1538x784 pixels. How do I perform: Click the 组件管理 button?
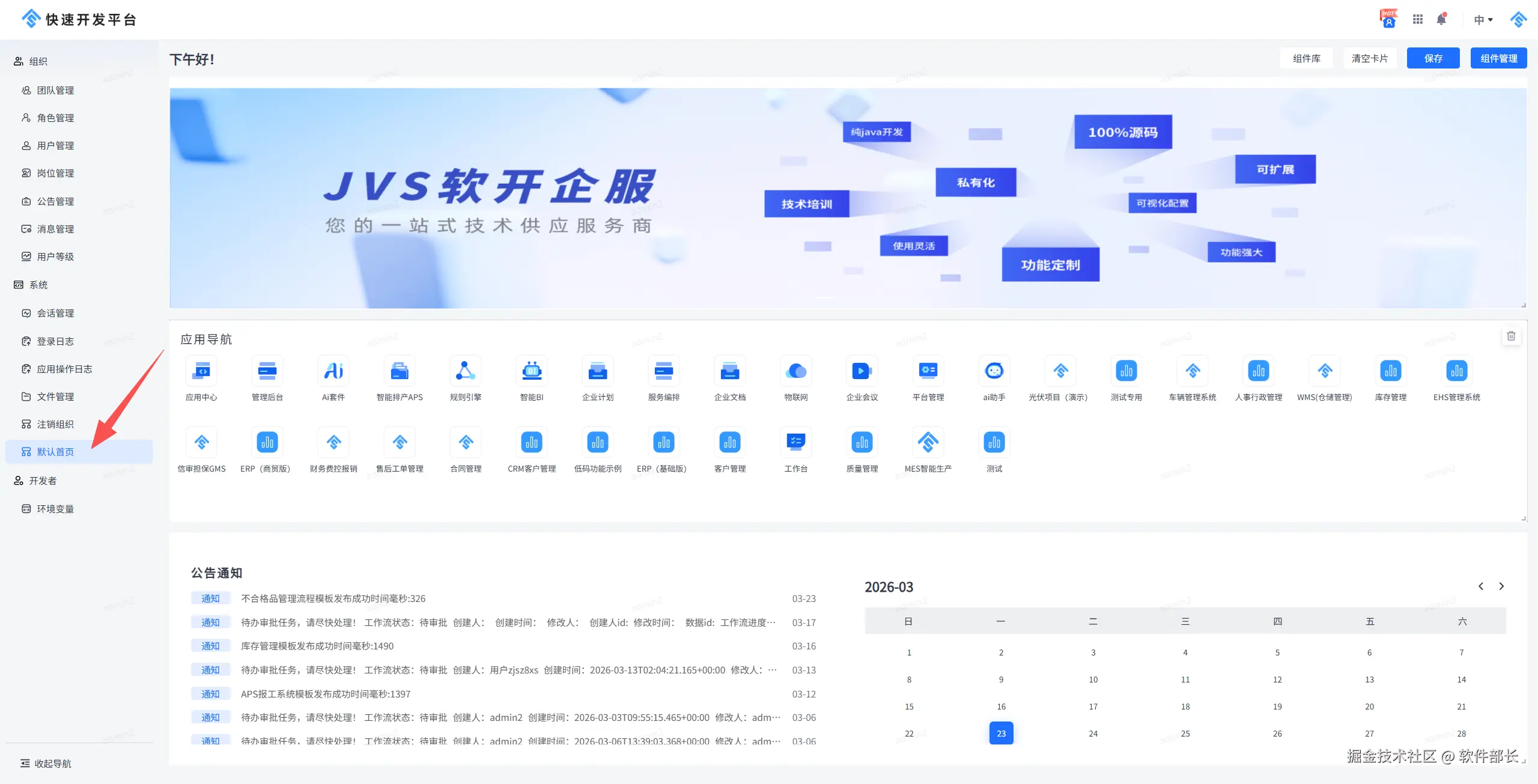1498,58
